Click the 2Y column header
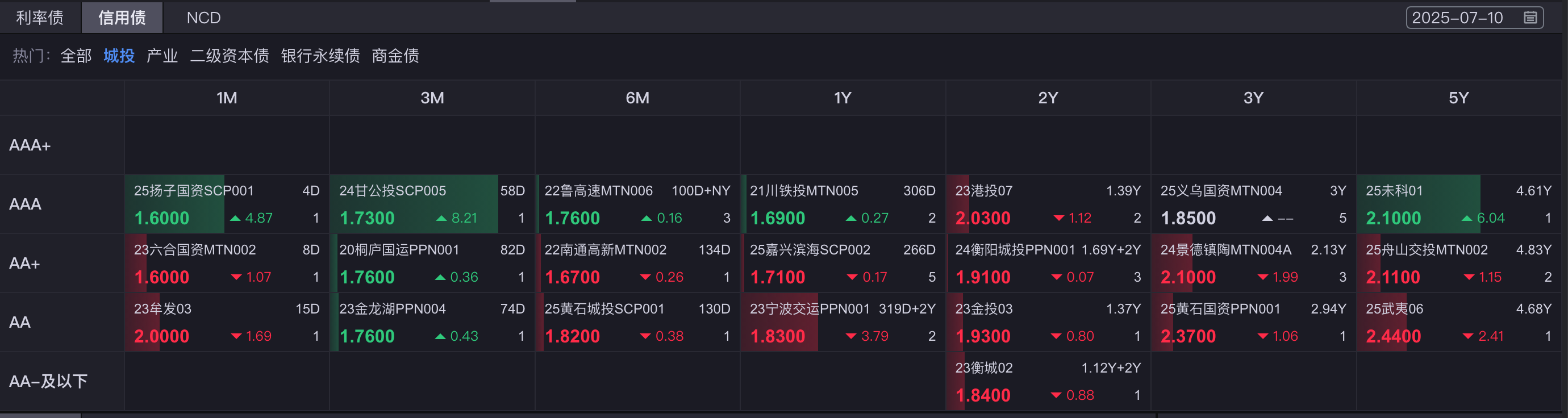Viewport: 1568px width, 418px height. [1048, 98]
